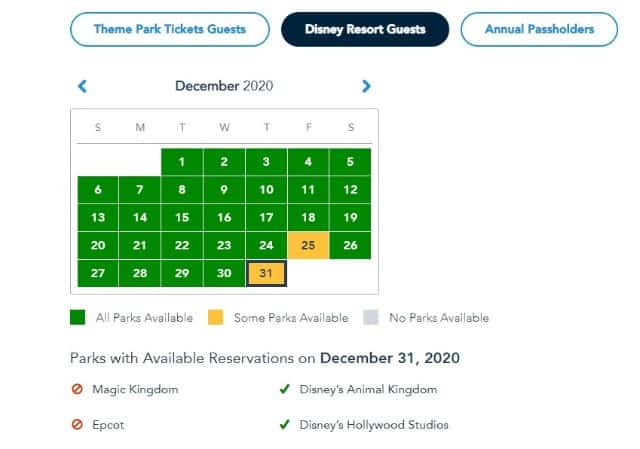
Task: Click the green All Parks Available legend swatch
Action: click(x=78, y=317)
